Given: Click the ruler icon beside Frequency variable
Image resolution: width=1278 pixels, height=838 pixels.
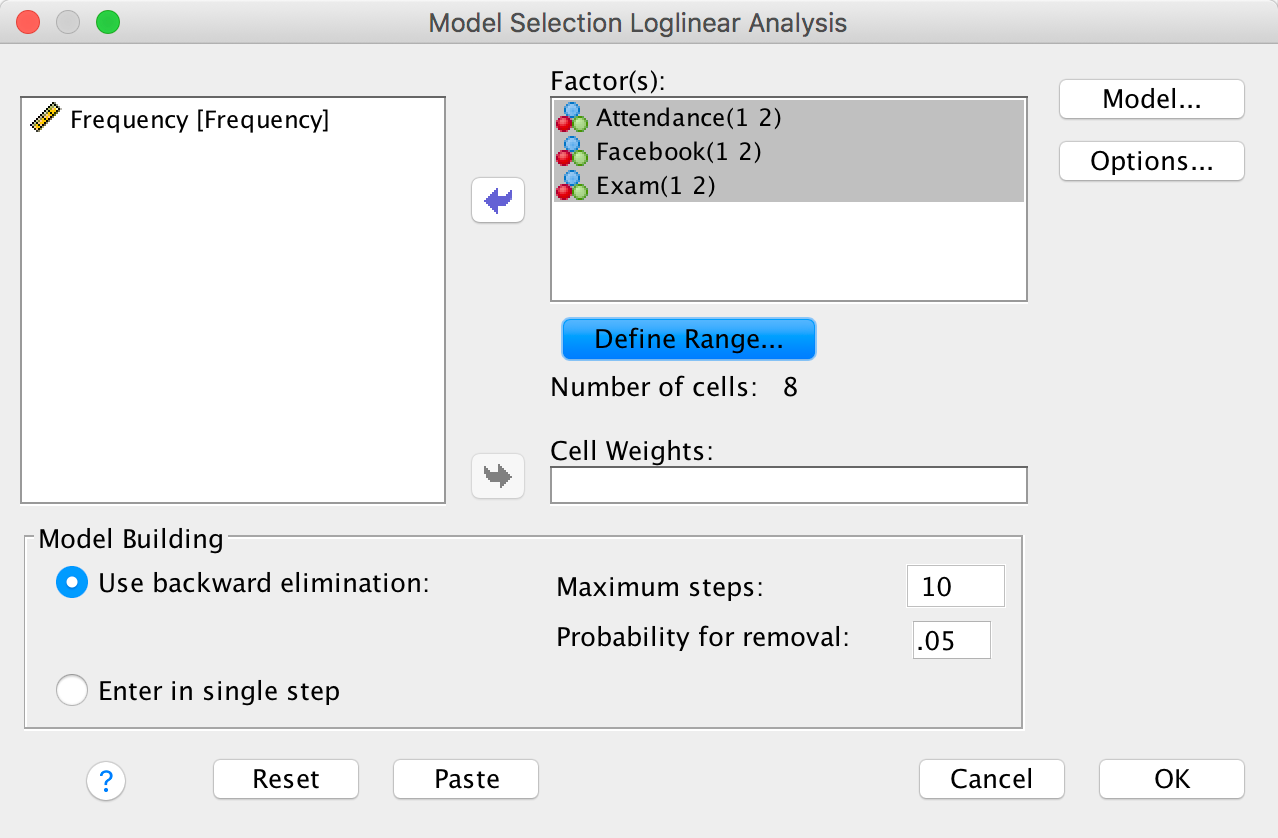Looking at the screenshot, I should coord(46,120).
